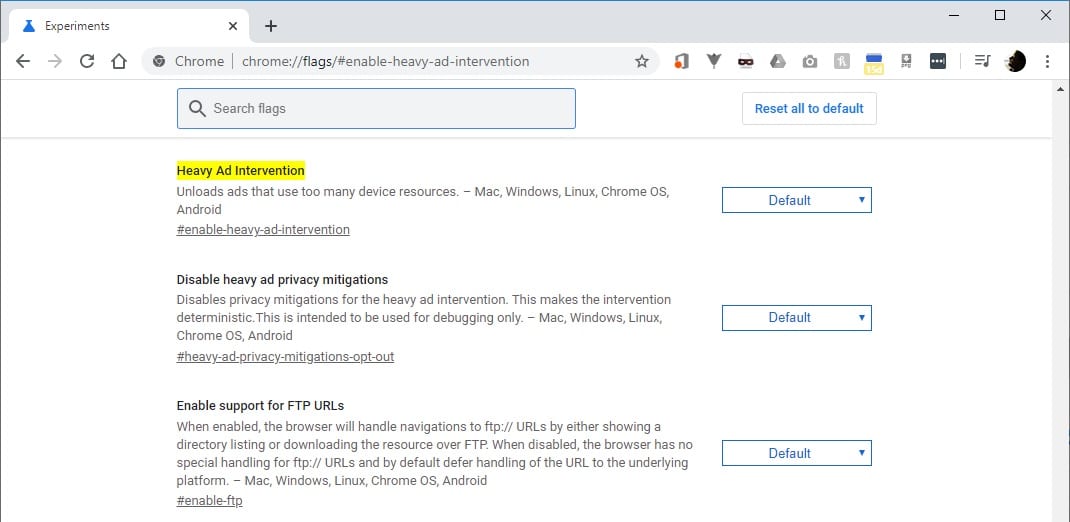Screen dimensions: 1070x522
Task: Select the Experiments tab
Action: (x=125, y=26)
